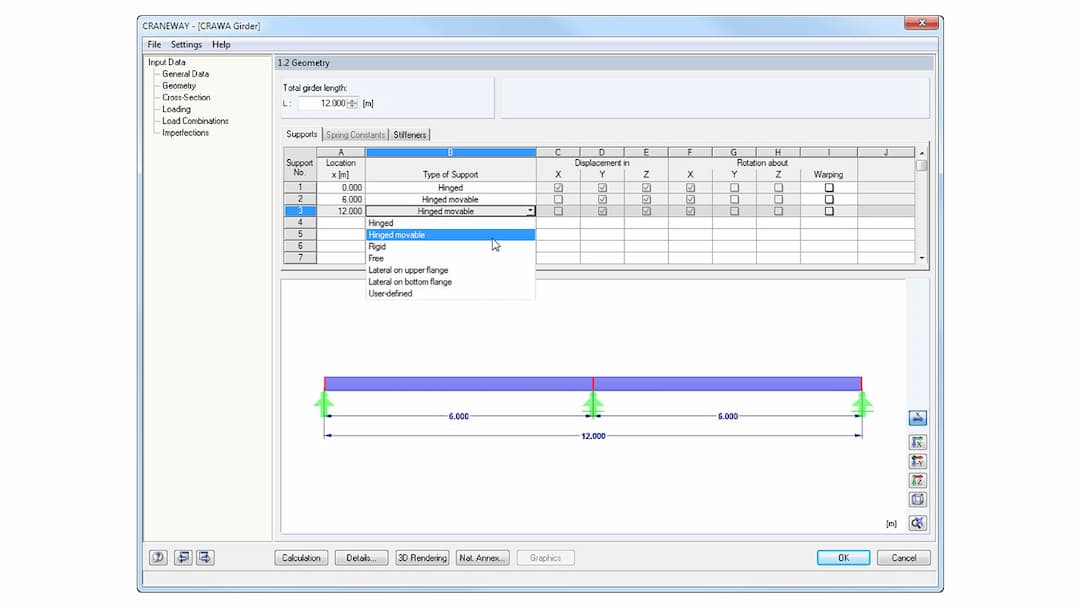Open the Settings menu

[186, 44]
